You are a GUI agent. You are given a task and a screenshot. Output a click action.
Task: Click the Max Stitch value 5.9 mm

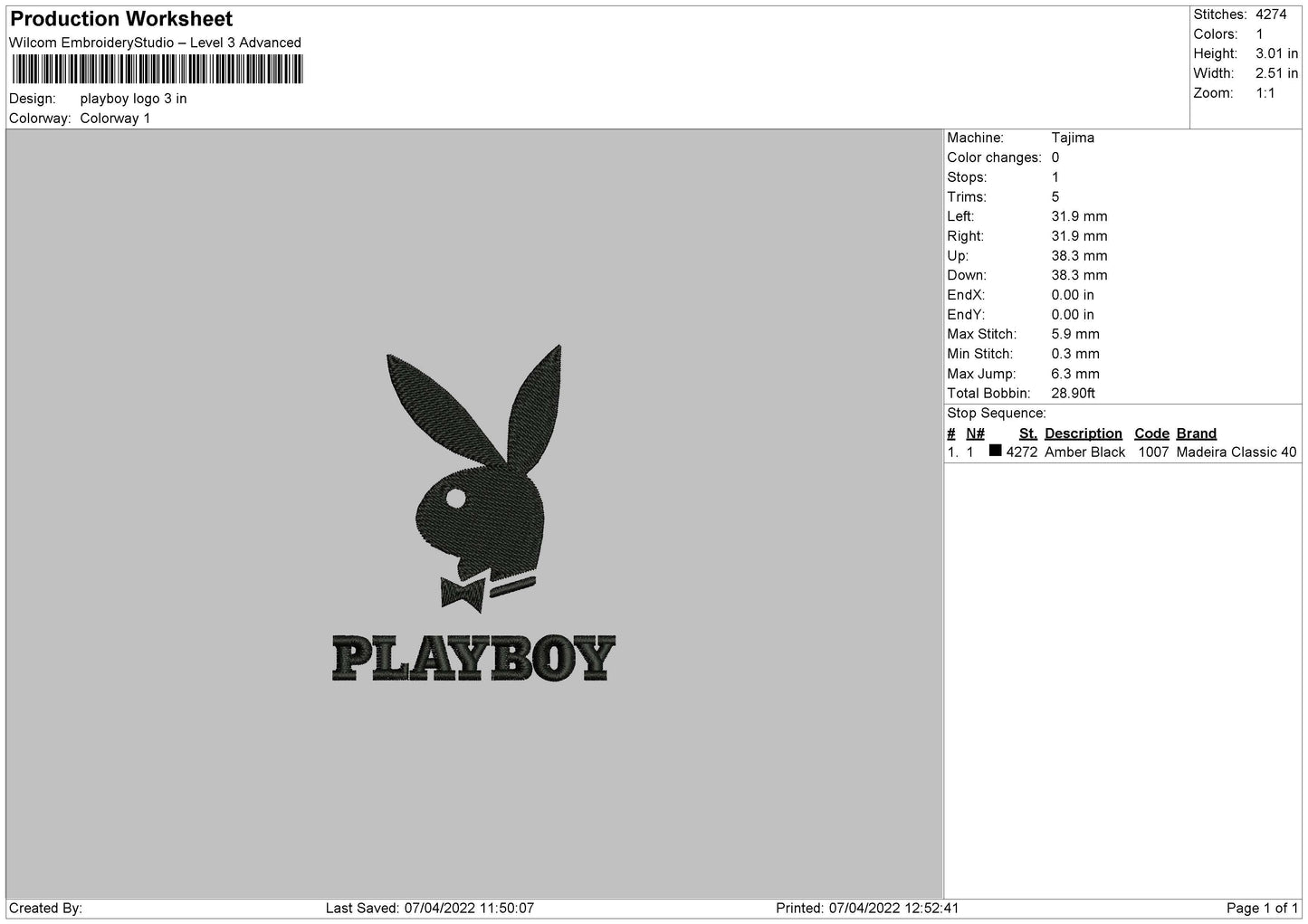pos(1075,334)
